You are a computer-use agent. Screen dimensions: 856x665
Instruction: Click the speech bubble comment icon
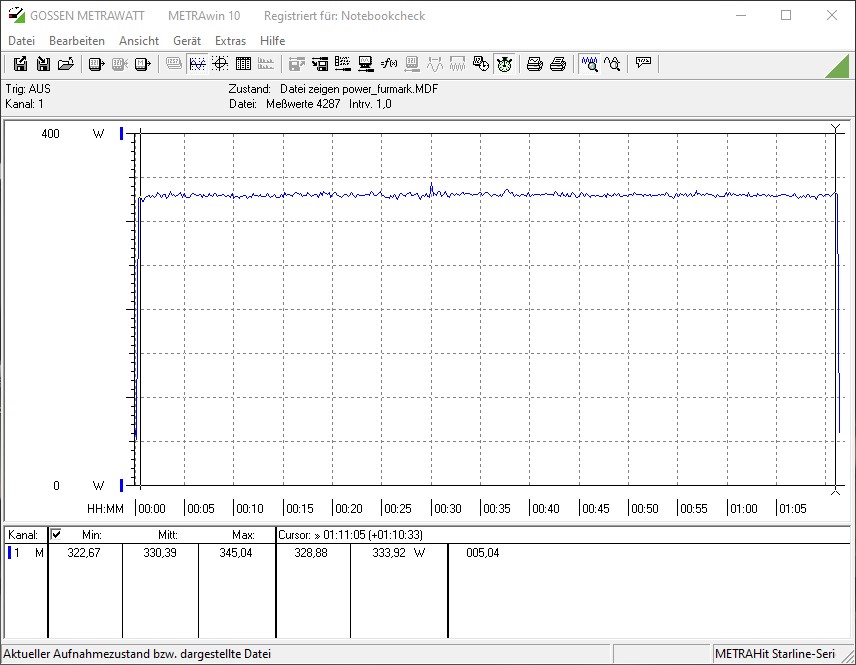click(643, 64)
